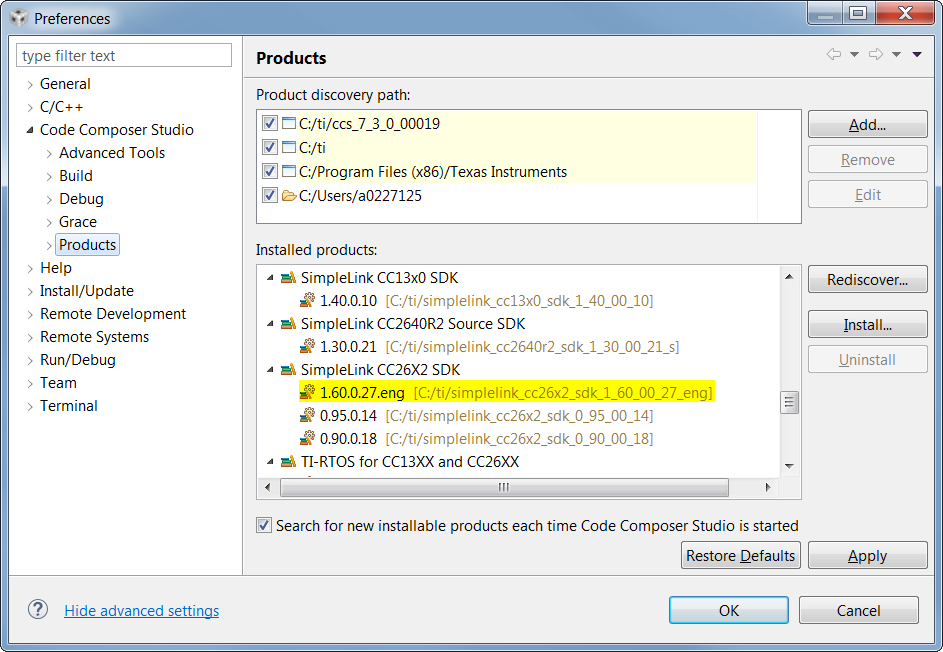
Task: Select the Install/Update preferences item
Action: point(87,291)
